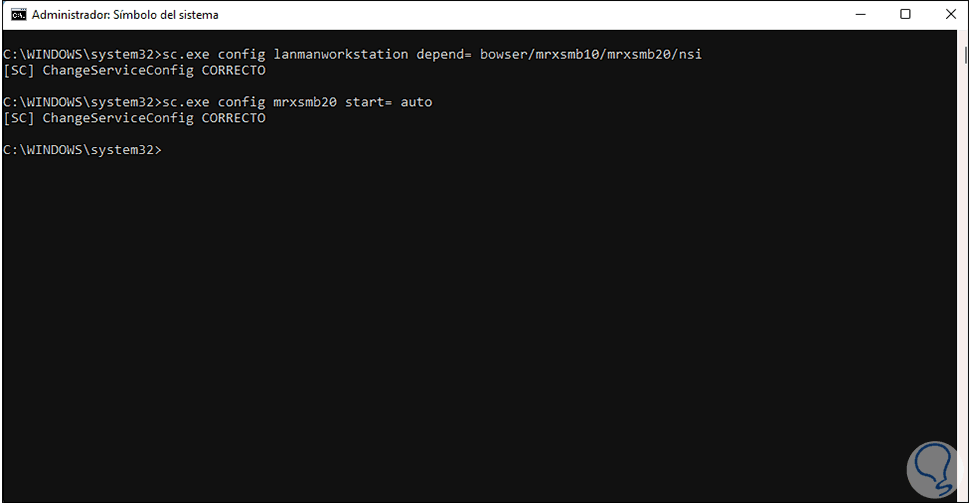Click 'sc.exe' in the lanmanworkstation command
The width and height of the screenshot is (972, 503).
click(x=186, y=54)
